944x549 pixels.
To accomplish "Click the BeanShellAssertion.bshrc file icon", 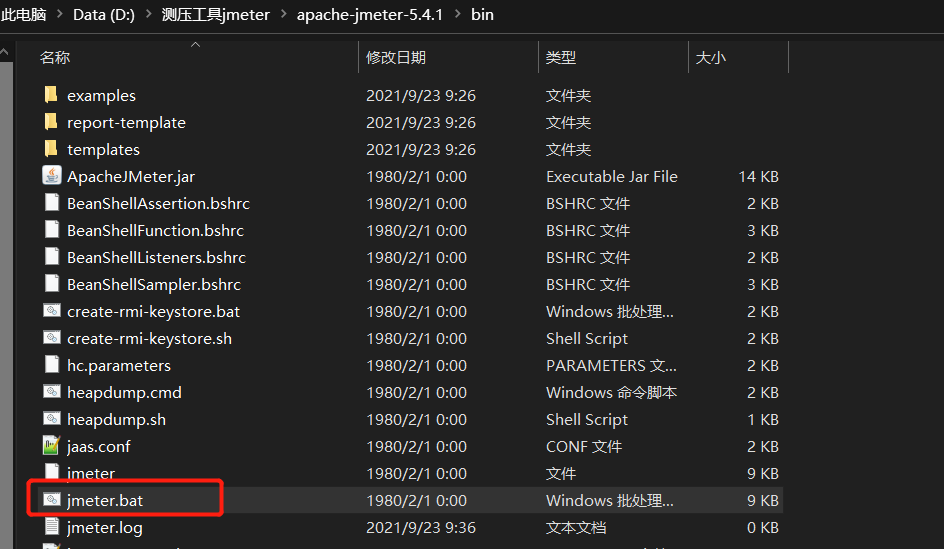I will click(x=52, y=202).
